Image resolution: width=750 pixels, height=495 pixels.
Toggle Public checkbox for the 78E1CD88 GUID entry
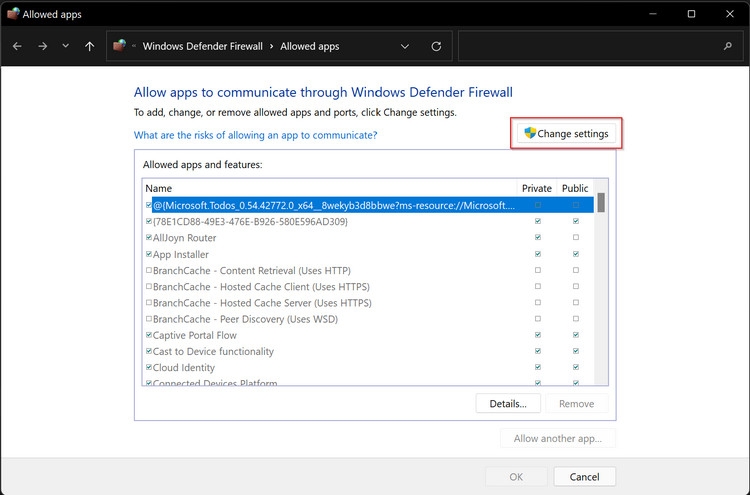coord(576,221)
